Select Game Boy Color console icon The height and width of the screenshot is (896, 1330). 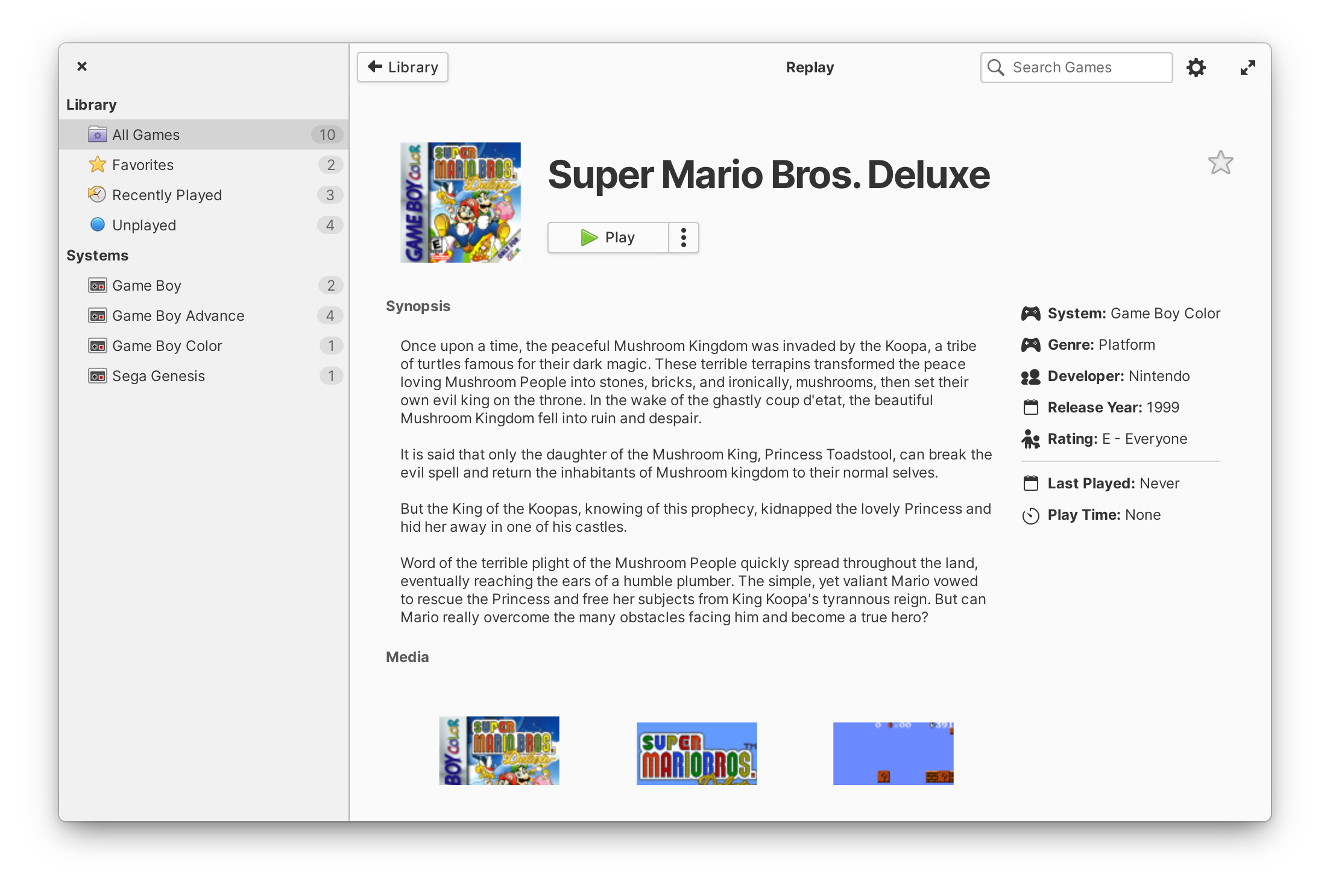(98, 345)
